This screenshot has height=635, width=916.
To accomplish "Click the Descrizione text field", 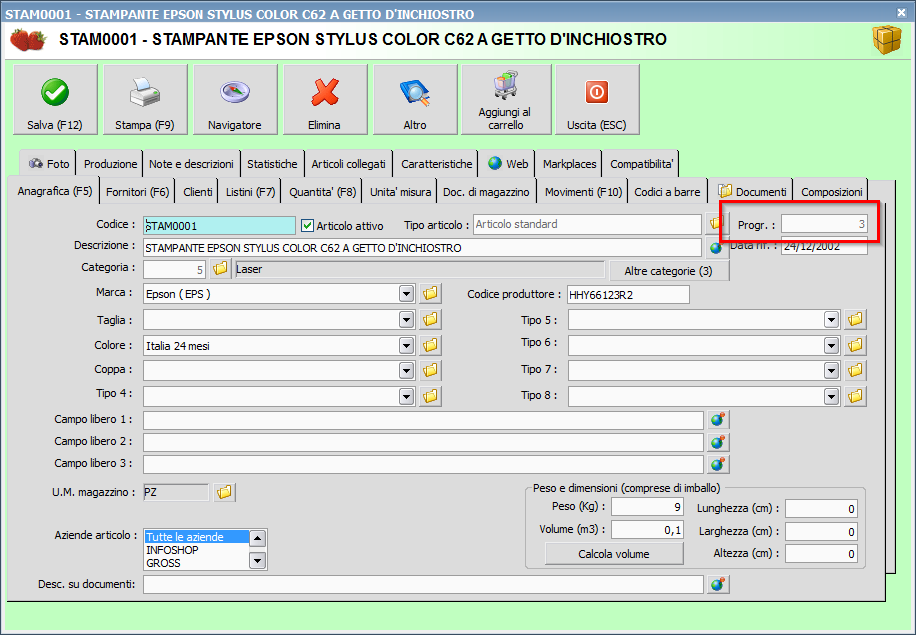I will click(422, 248).
